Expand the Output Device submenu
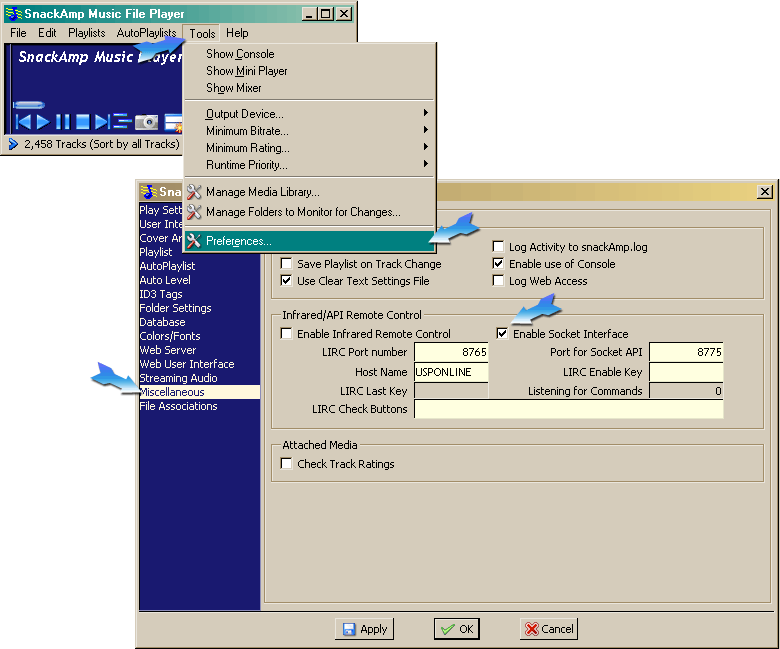The height and width of the screenshot is (649, 780). (x=309, y=113)
